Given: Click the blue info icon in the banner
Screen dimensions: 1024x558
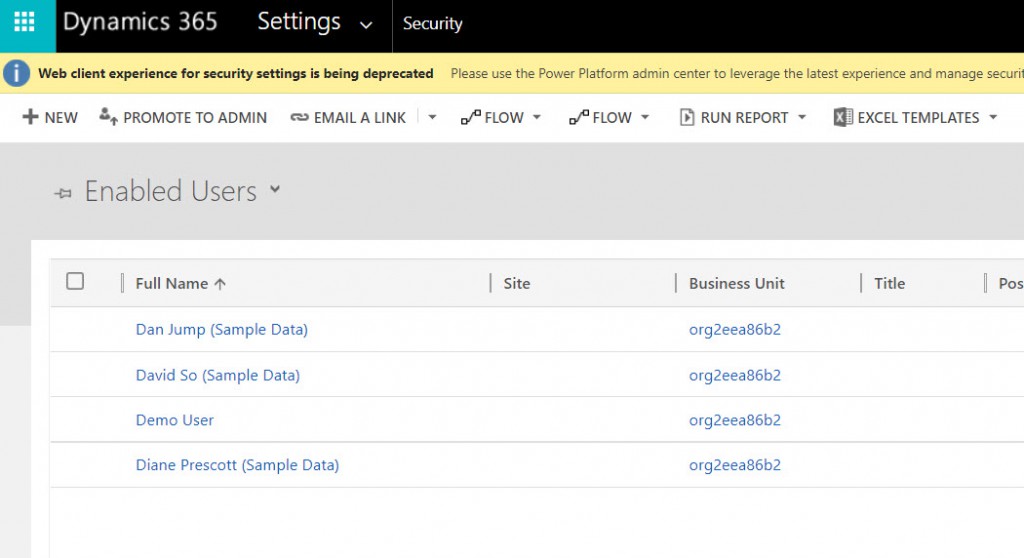Looking at the screenshot, I should tap(16, 73).
